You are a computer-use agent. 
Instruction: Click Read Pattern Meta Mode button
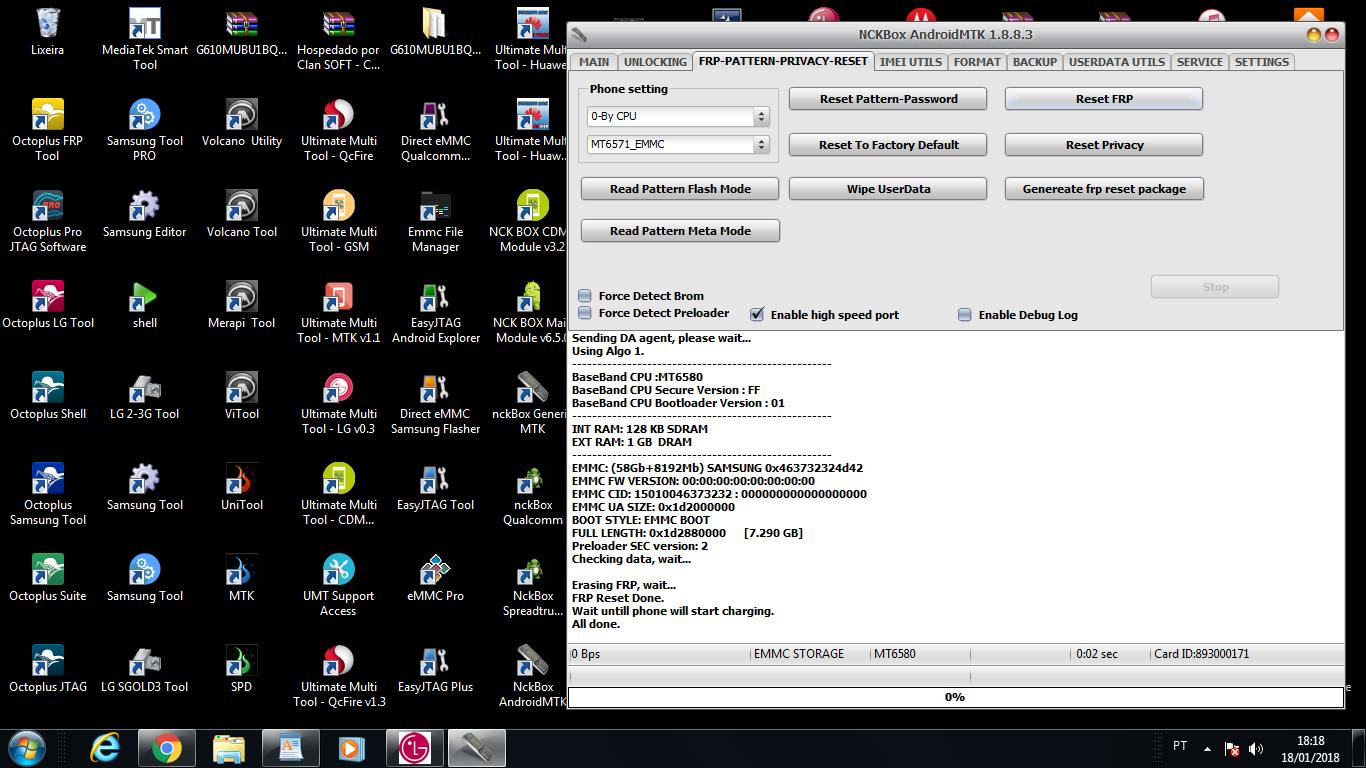680,231
